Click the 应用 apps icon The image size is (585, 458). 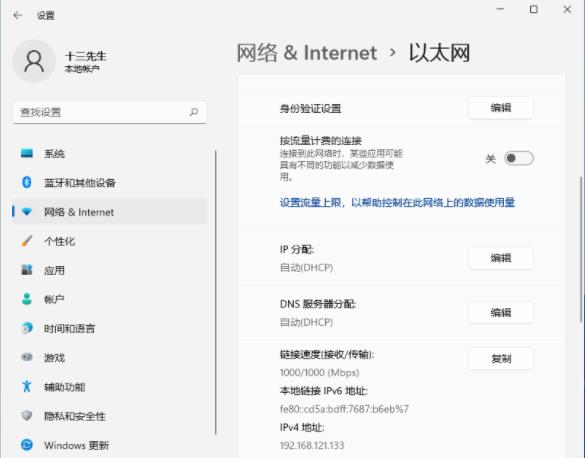27,270
